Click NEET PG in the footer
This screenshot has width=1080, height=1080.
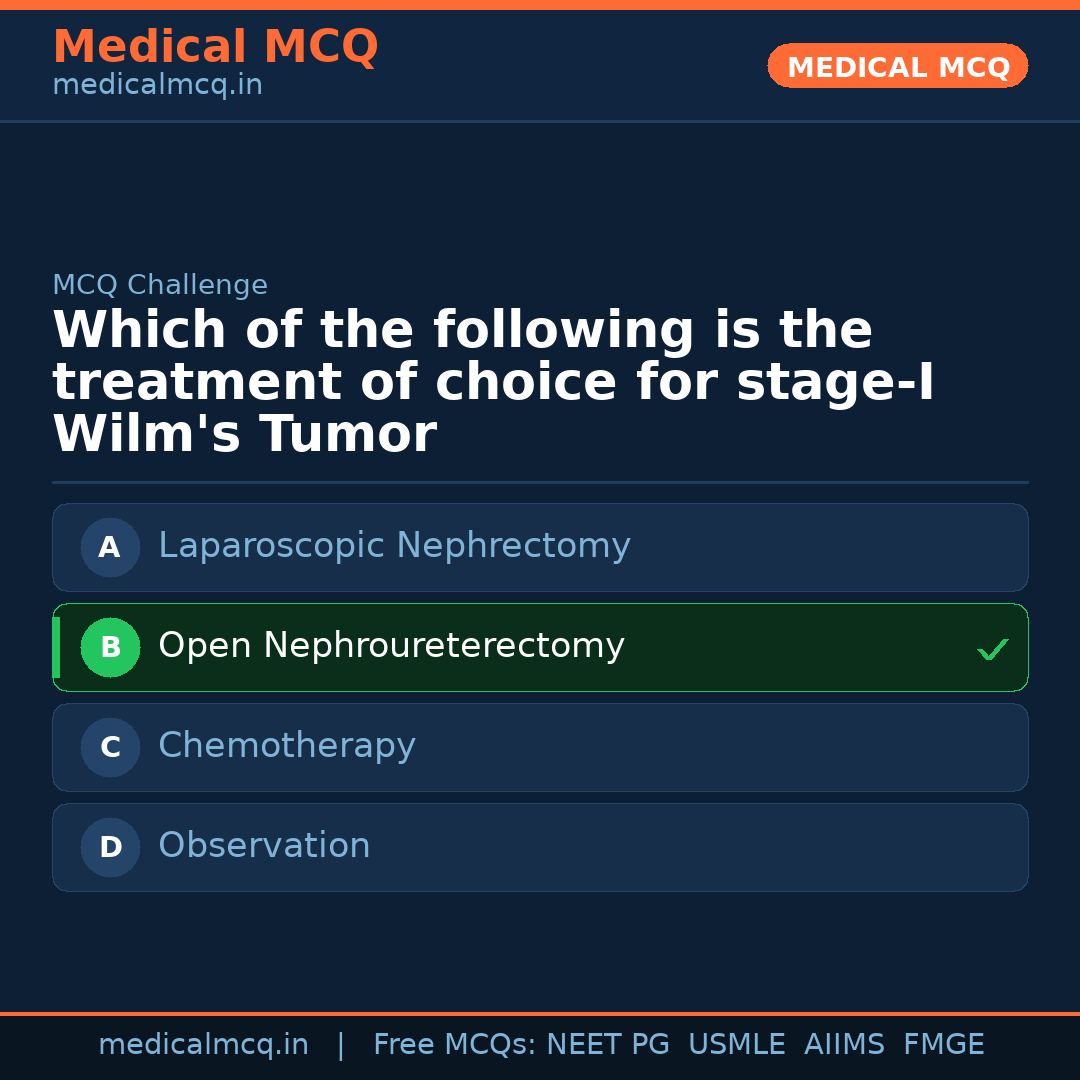tap(607, 1044)
